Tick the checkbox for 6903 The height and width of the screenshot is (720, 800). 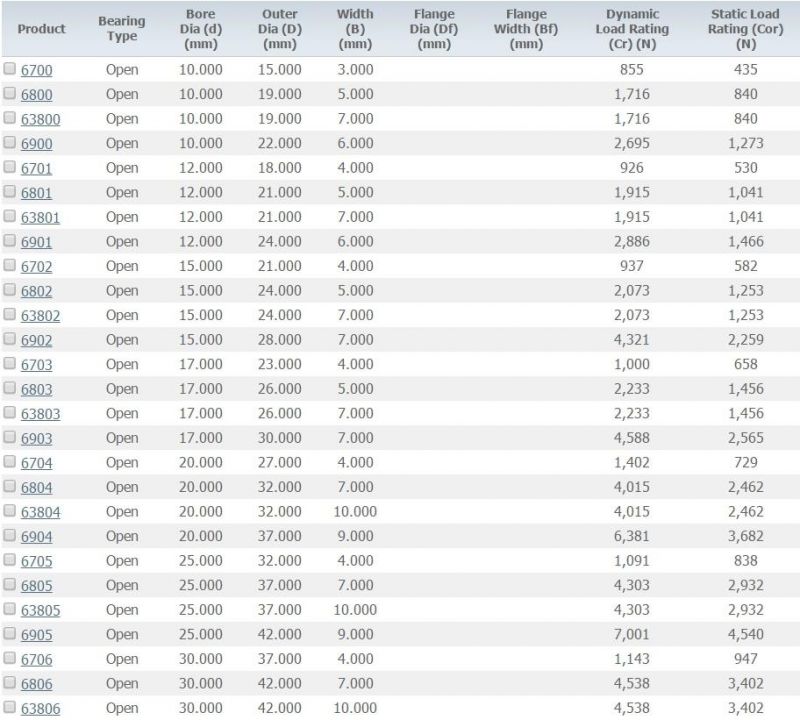(x=10, y=437)
